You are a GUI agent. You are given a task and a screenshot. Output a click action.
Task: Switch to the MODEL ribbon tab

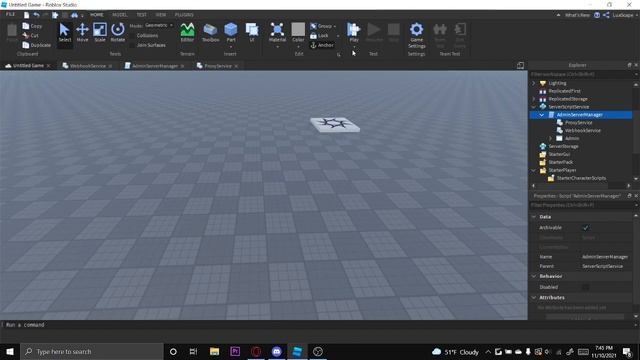120,15
